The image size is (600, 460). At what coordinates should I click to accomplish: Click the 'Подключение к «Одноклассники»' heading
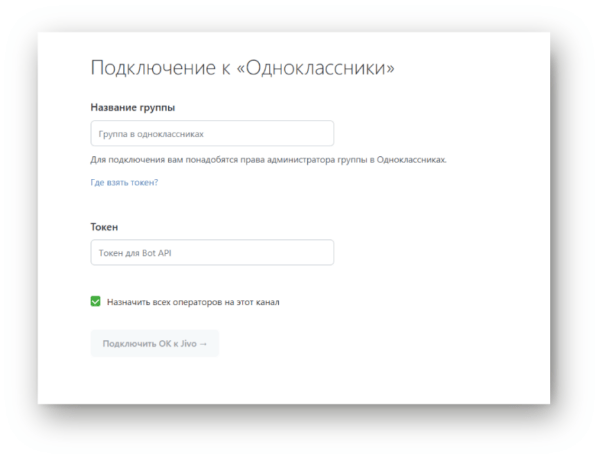pos(242,68)
